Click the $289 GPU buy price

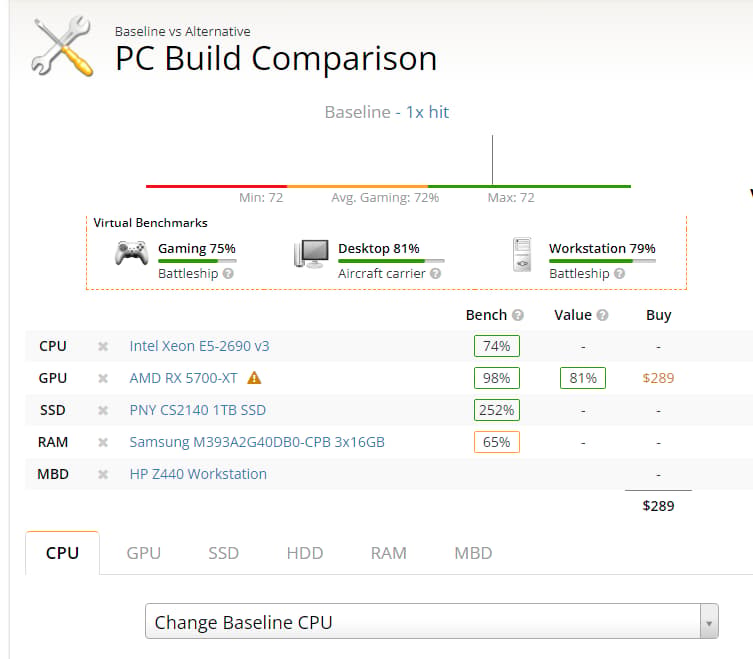[x=658, y=378]
